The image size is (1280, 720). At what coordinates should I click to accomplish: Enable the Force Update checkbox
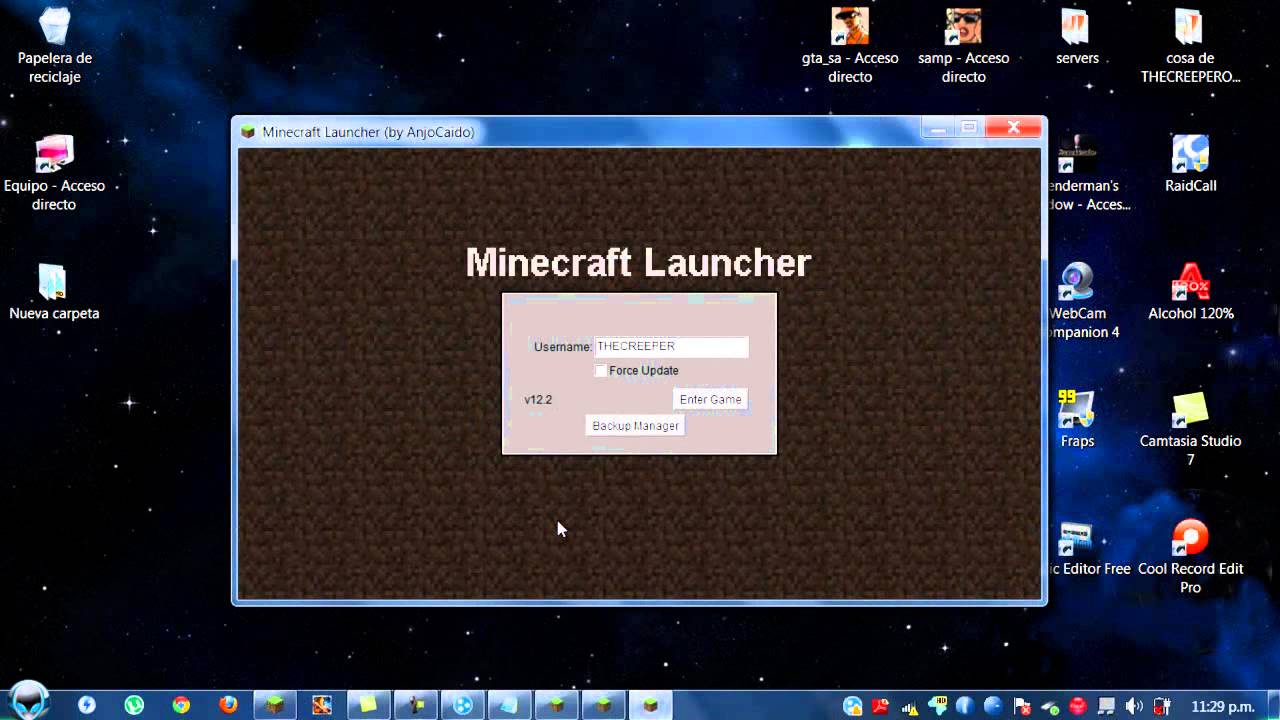click(x=600, y=371)
